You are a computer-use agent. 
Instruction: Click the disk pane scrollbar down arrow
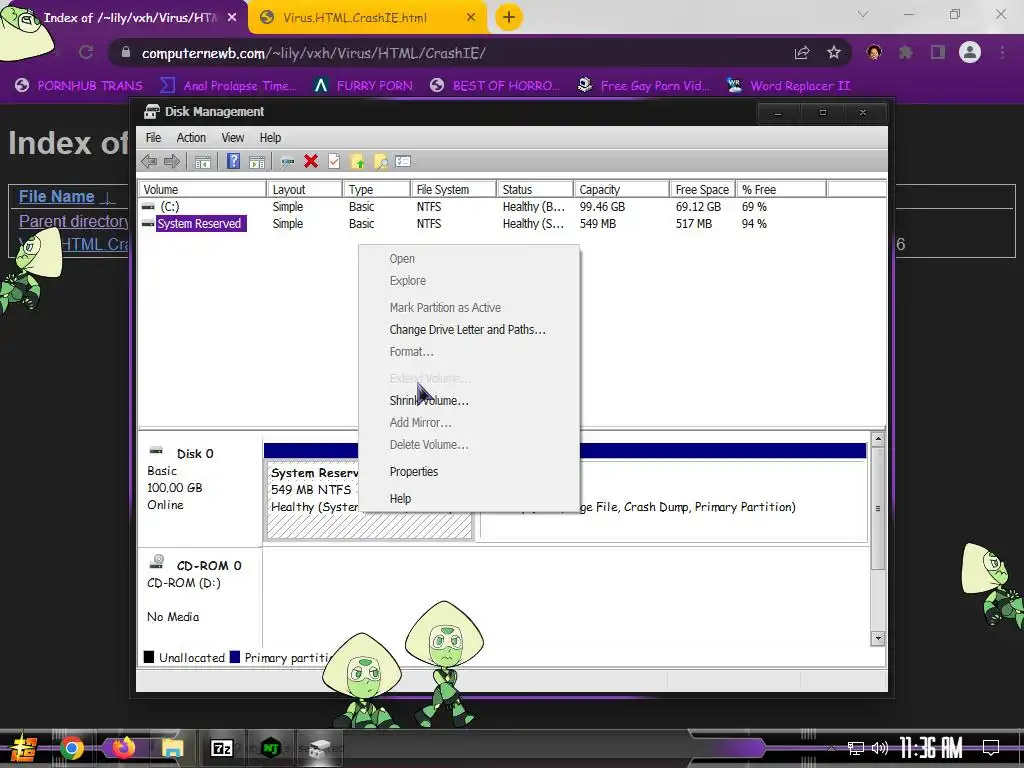click(878, 638)
